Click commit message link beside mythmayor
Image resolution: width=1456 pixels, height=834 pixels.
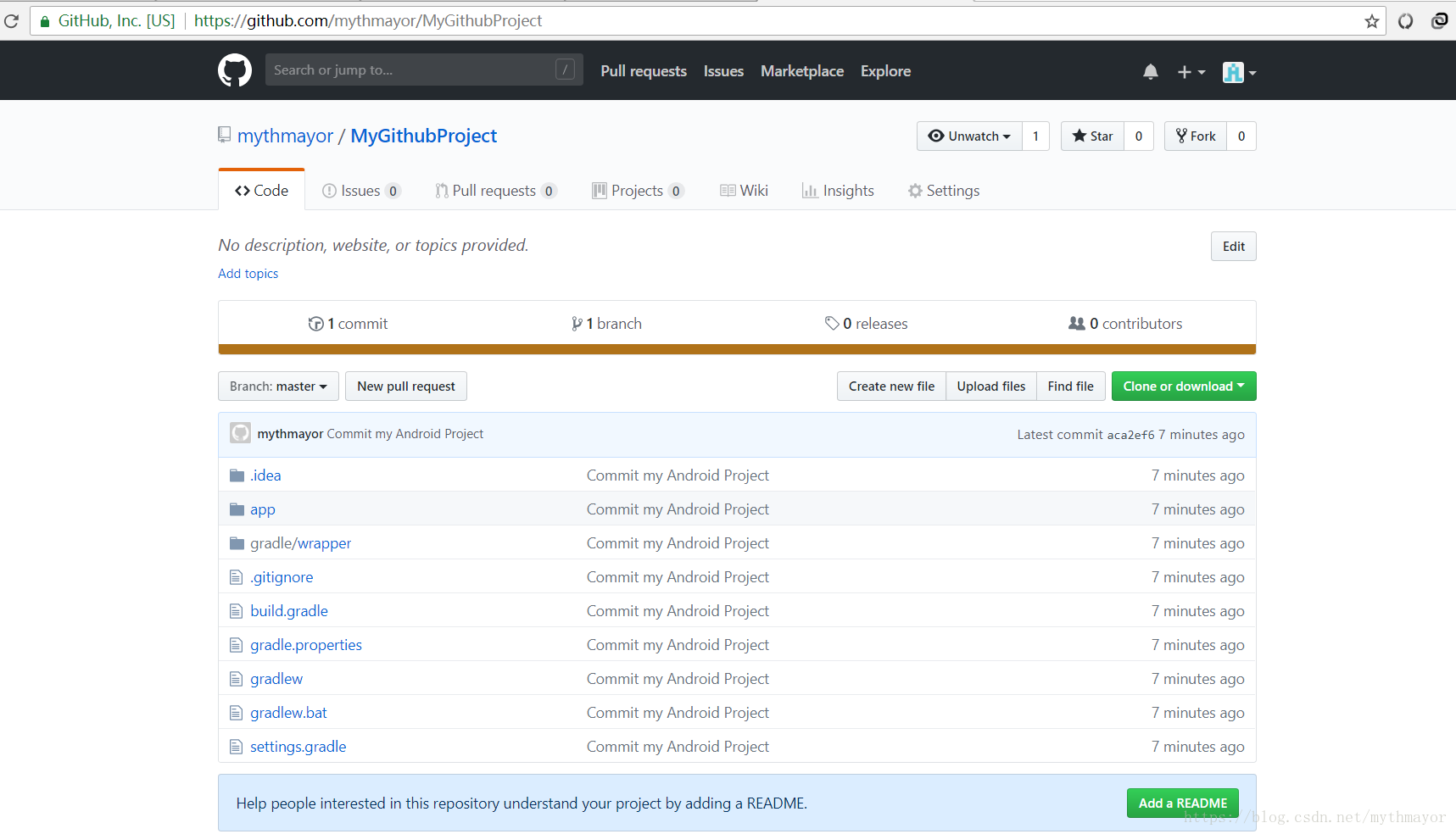(x=404, y=434)
